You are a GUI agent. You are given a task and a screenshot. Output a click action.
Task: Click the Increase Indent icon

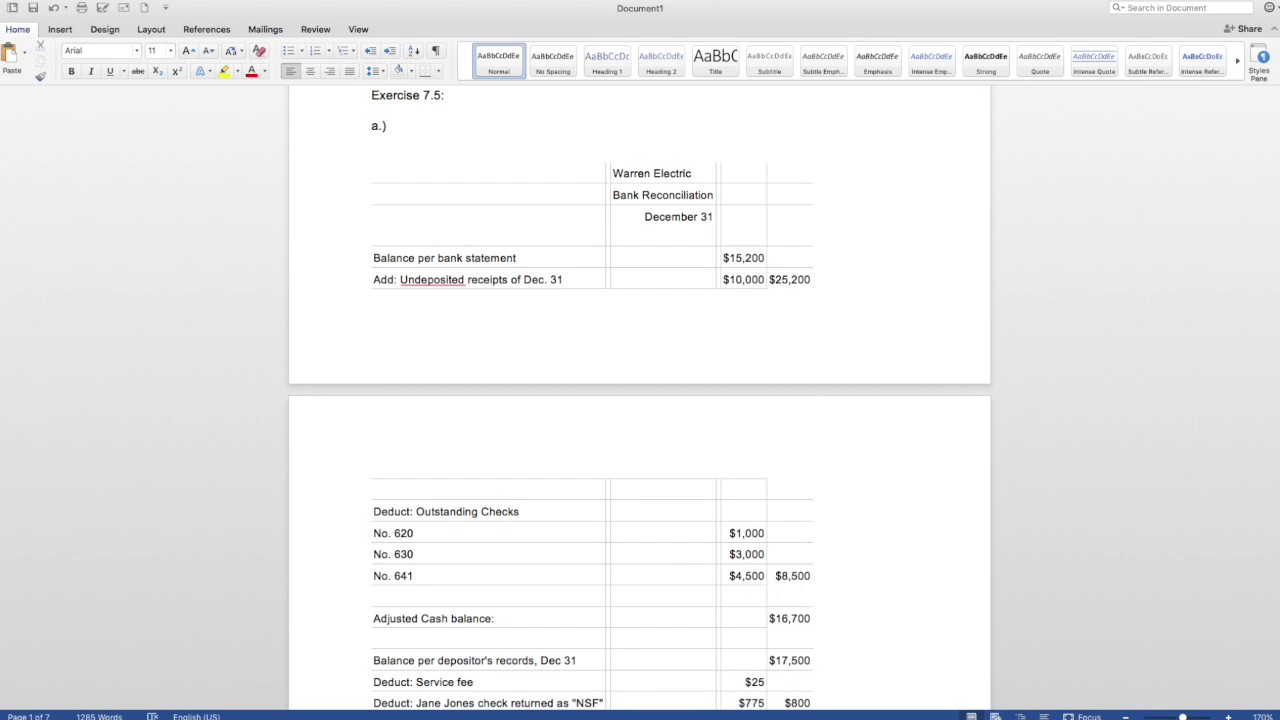pos(390,51)
